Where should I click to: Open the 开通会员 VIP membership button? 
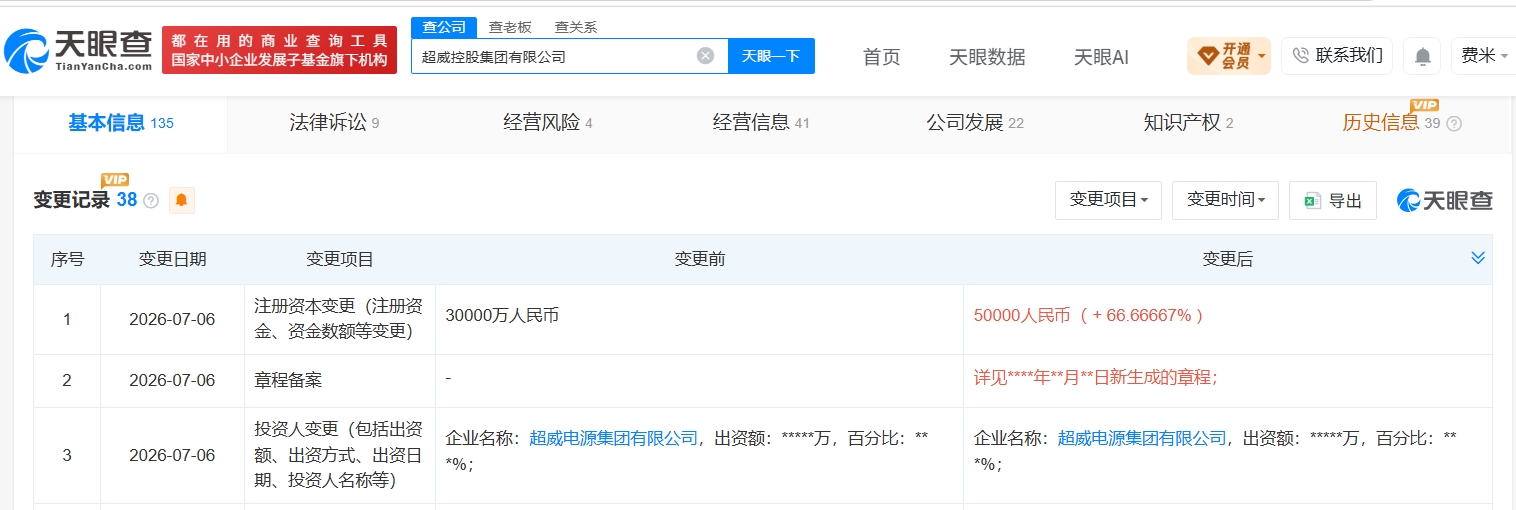pos(1229,56)
